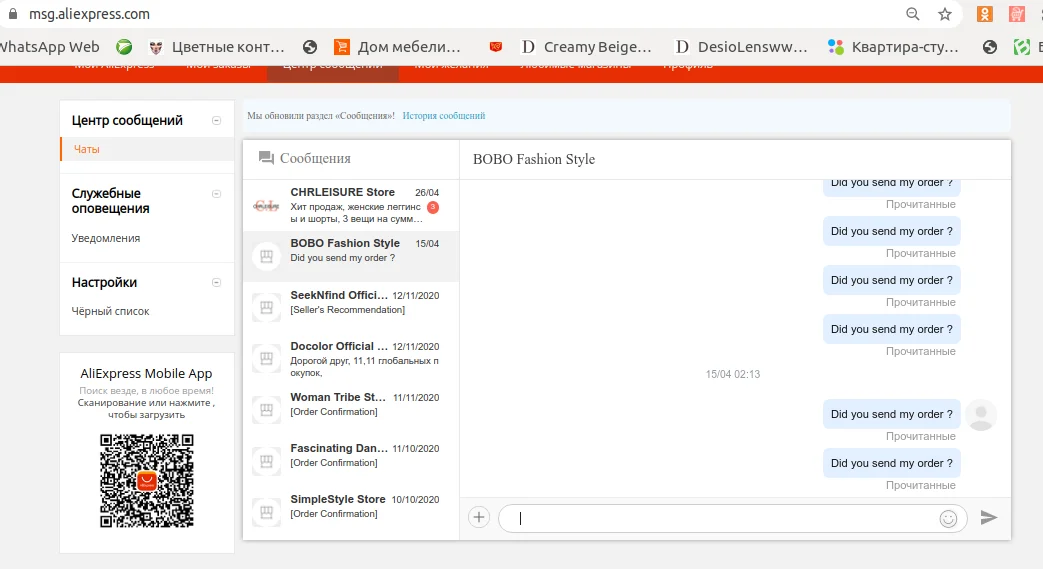1043x569 pixels.
Task: Open the Creamy Beige bookmark
Action: 586,47
